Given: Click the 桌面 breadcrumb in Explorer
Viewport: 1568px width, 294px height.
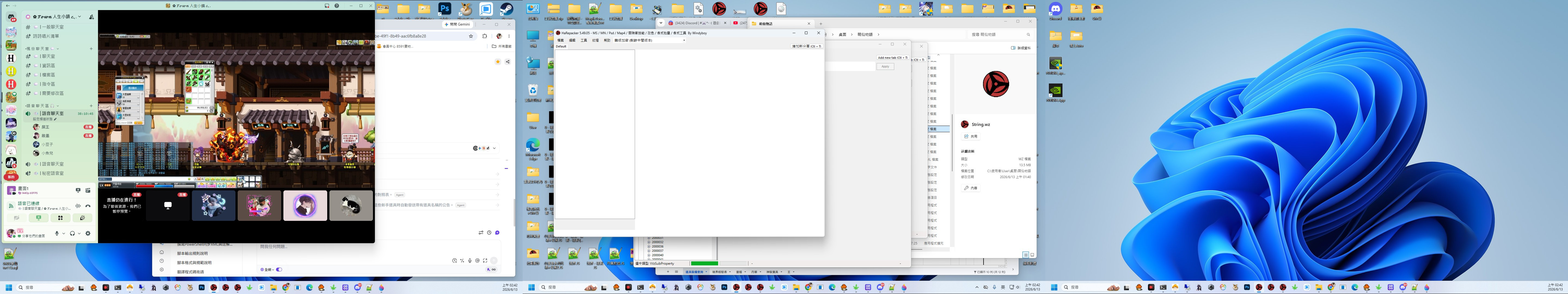Looking at the screenshot, I should (843, 35).
